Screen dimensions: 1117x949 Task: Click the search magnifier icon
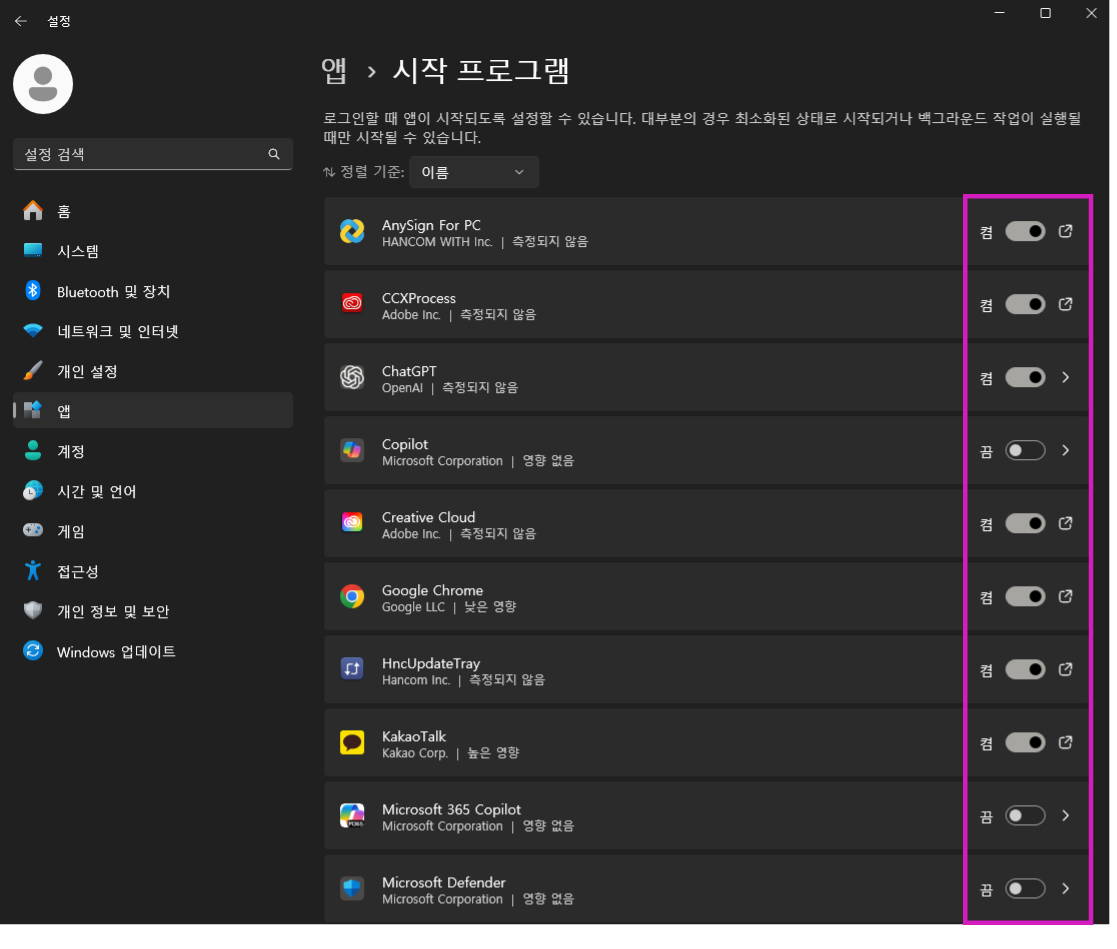point(274,154)
